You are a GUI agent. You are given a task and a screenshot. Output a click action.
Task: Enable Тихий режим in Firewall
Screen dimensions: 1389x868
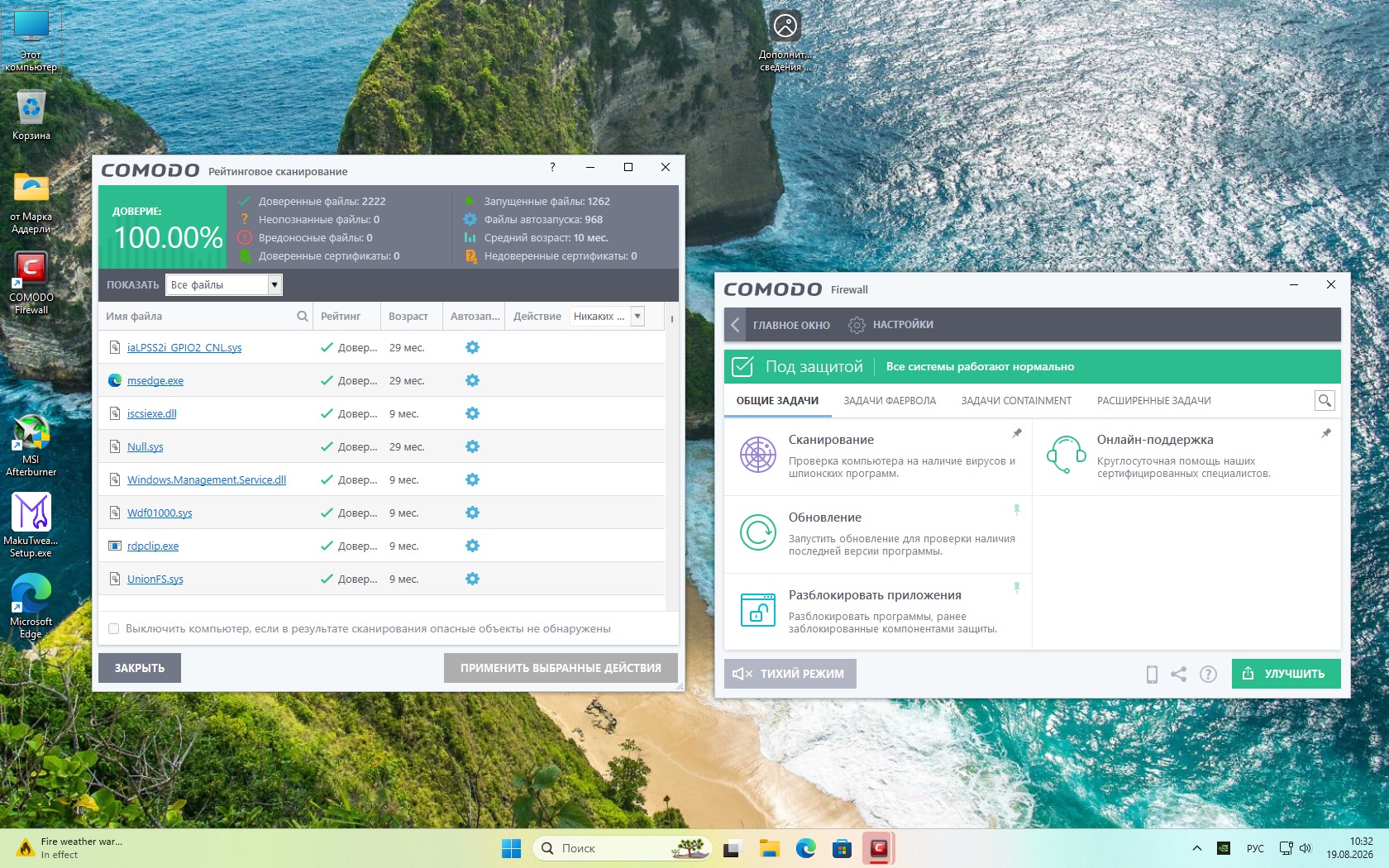coord(790,674)
